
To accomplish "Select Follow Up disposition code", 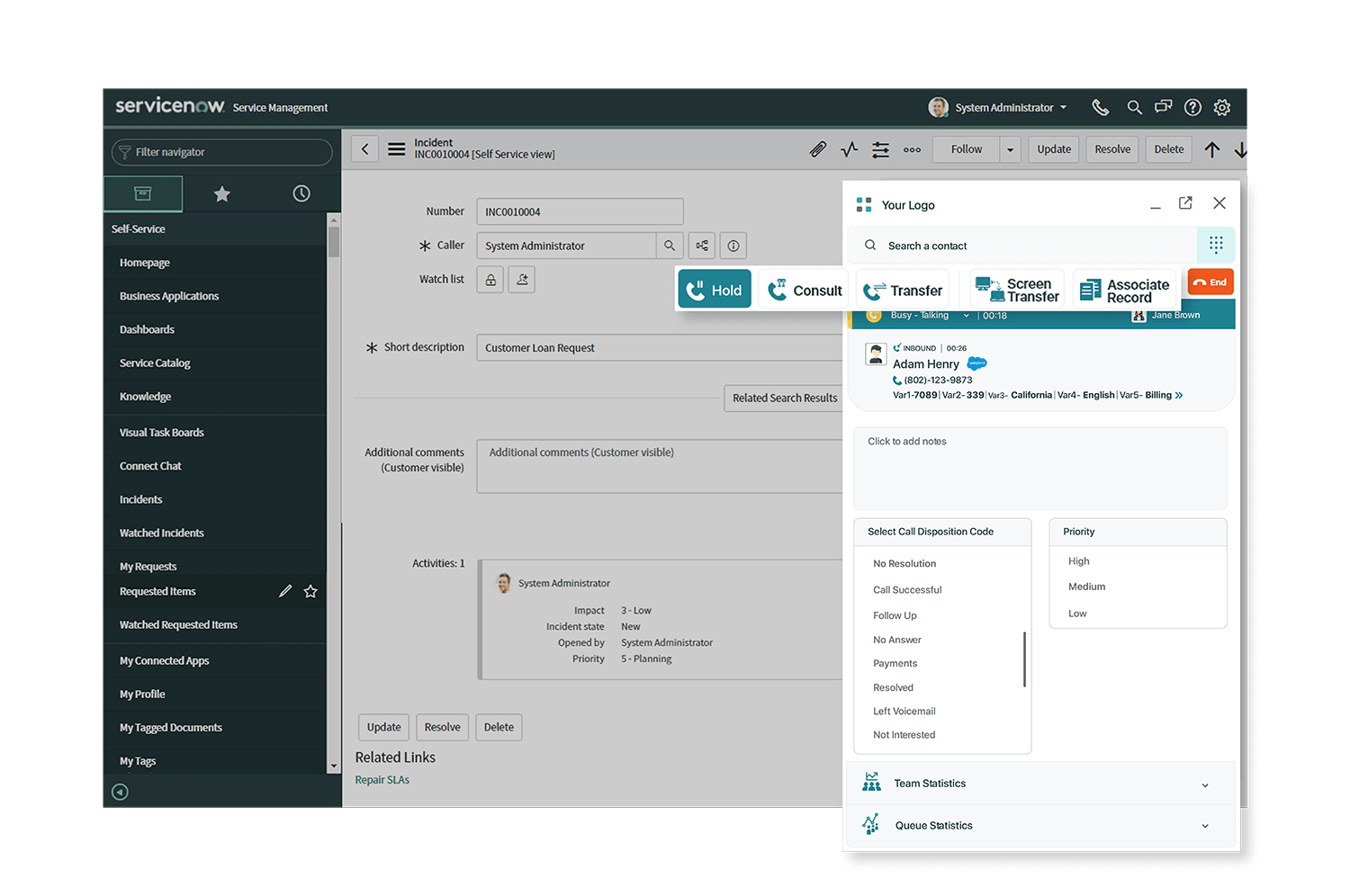I will tap(895, 615).
